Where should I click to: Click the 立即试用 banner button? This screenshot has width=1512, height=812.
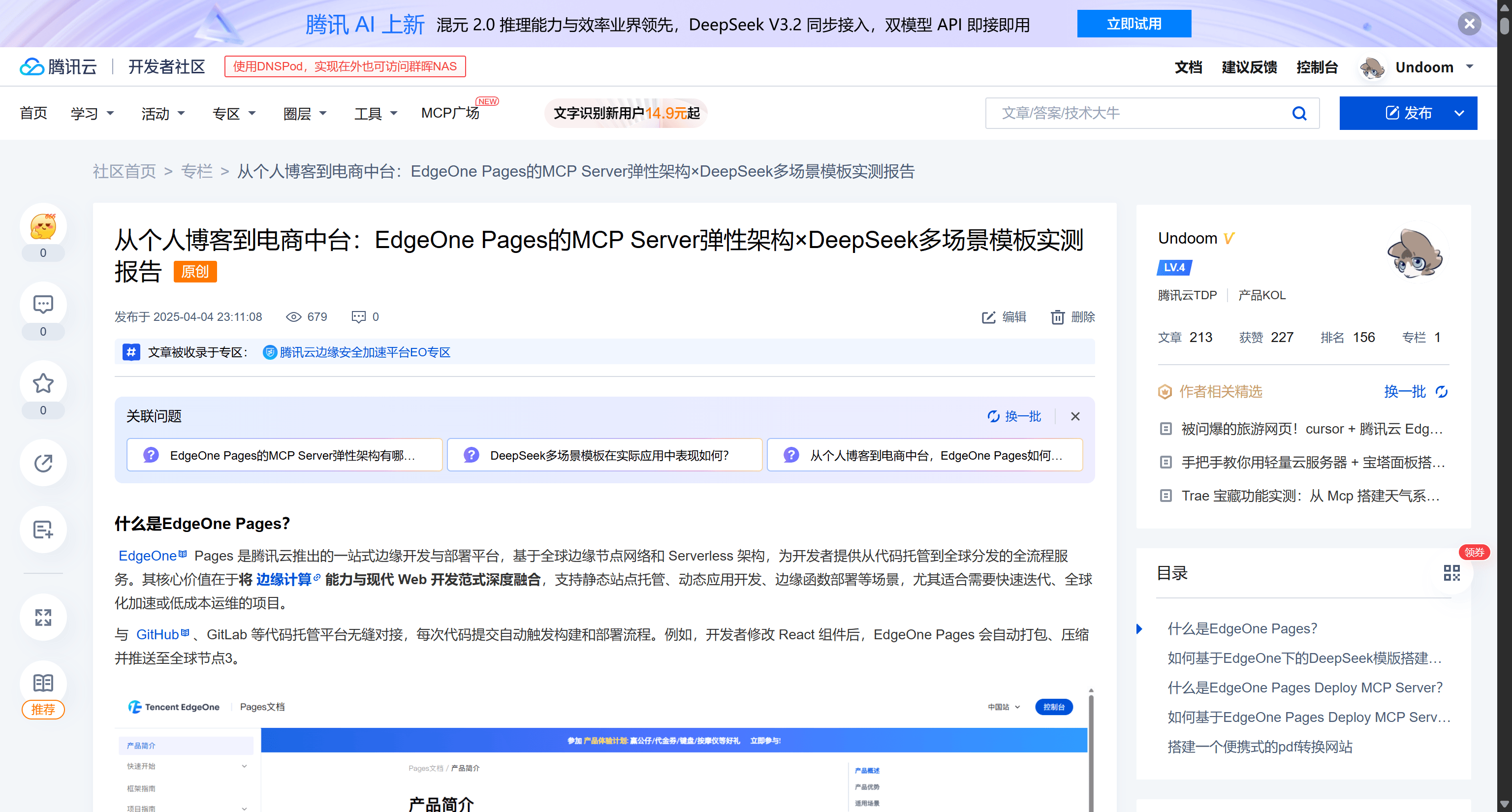[x=1134, y=24]
